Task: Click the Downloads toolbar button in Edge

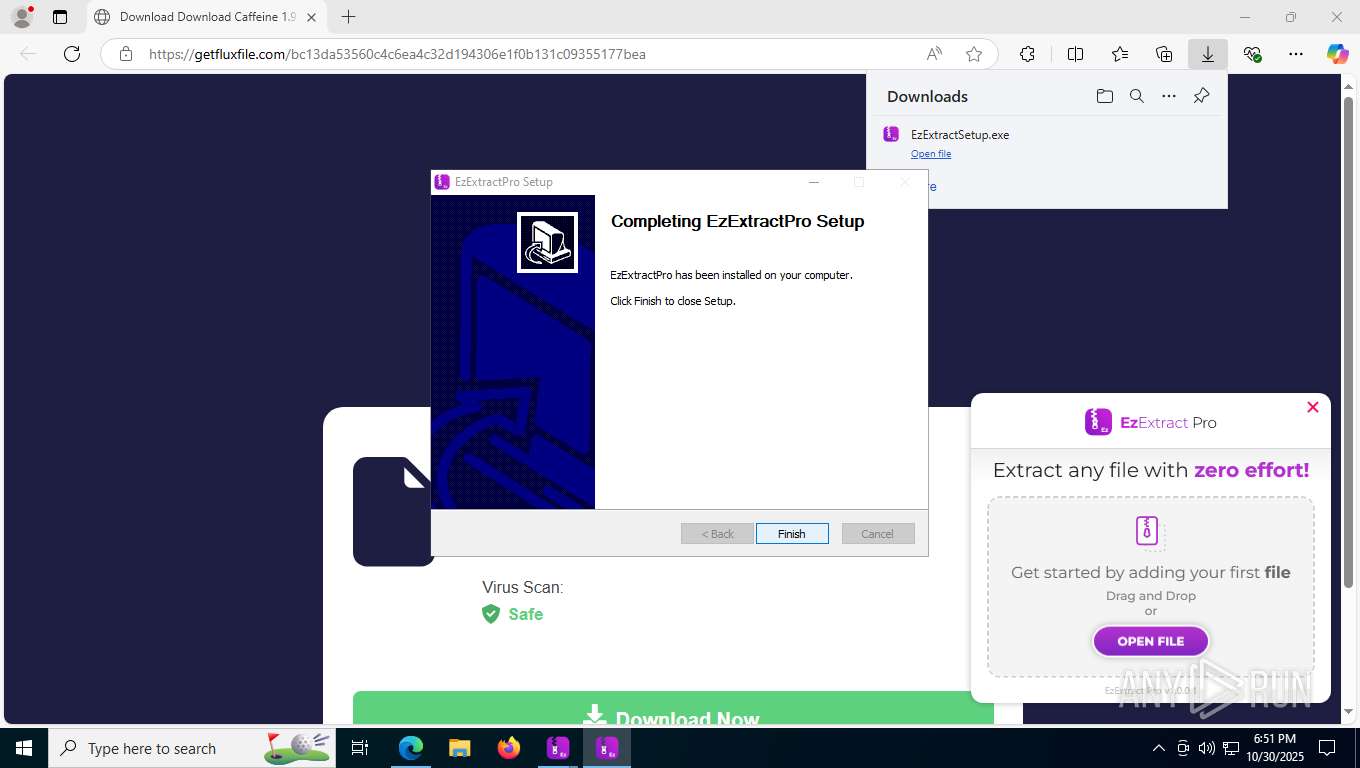Action: 1208,54
